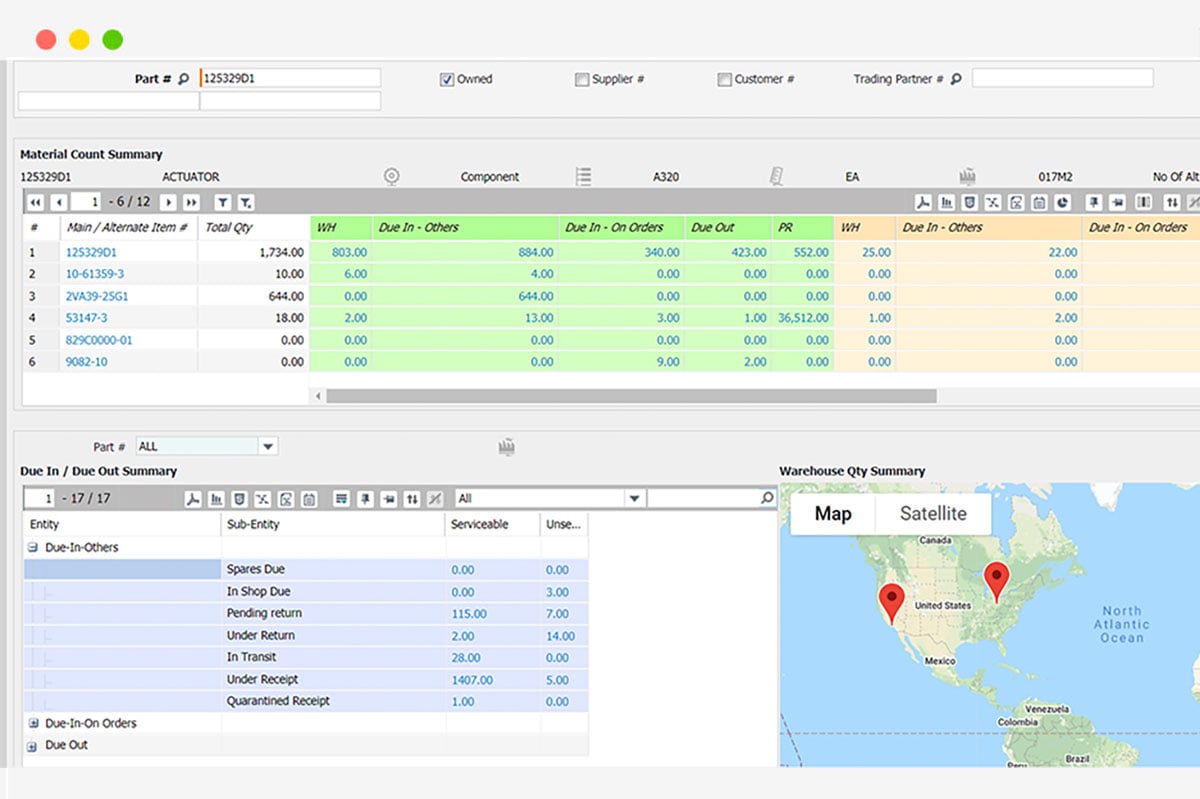Click the Trading Partner # input field
This screenshot has height=799, width=1200.
click(1063, 78)
